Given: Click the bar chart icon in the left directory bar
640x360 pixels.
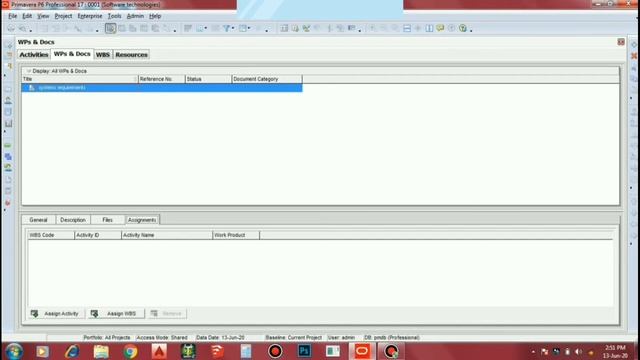Looking at the screenshot, I should [8, 123].
